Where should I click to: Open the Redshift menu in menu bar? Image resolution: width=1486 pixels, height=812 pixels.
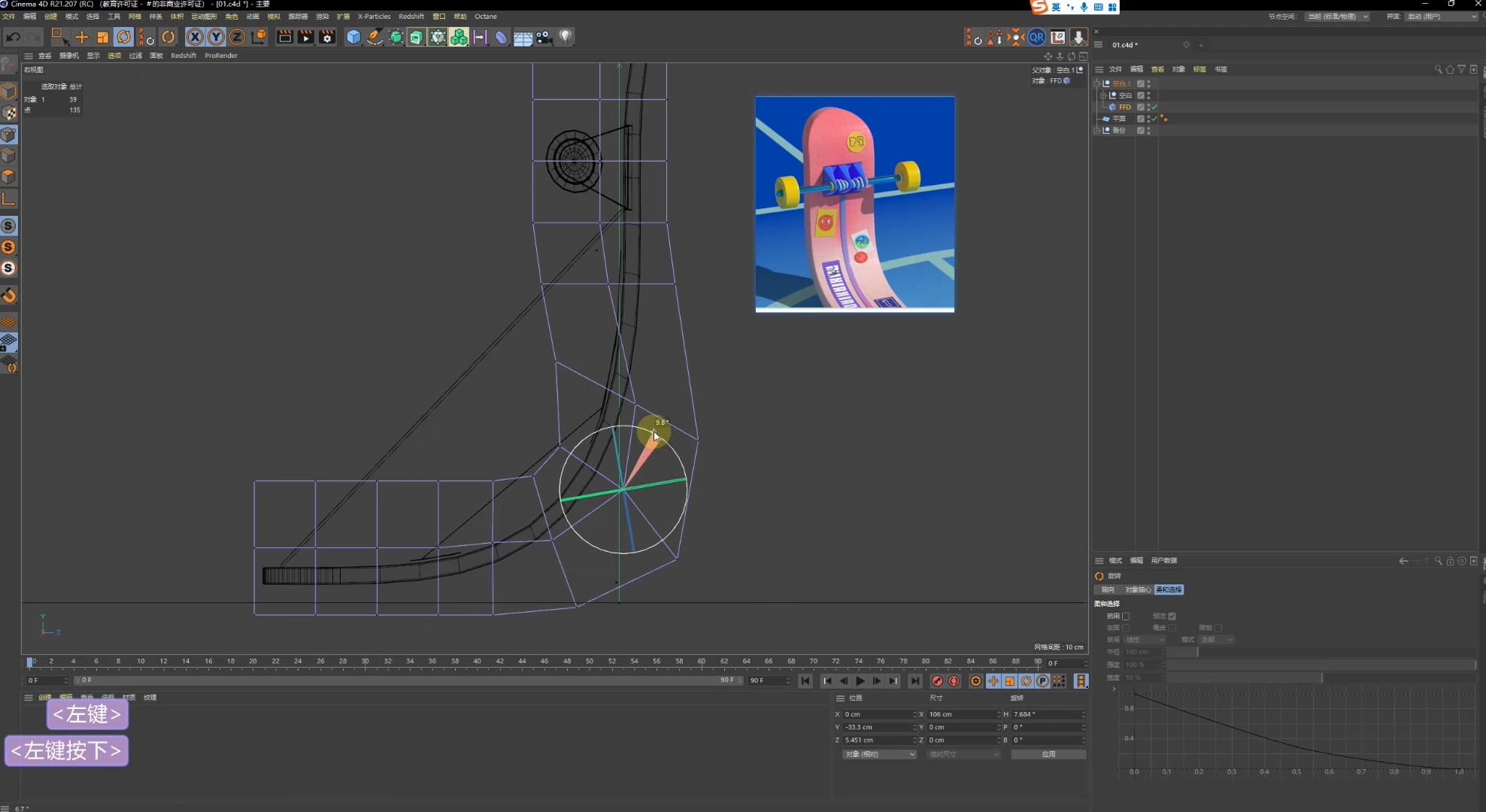411,16
